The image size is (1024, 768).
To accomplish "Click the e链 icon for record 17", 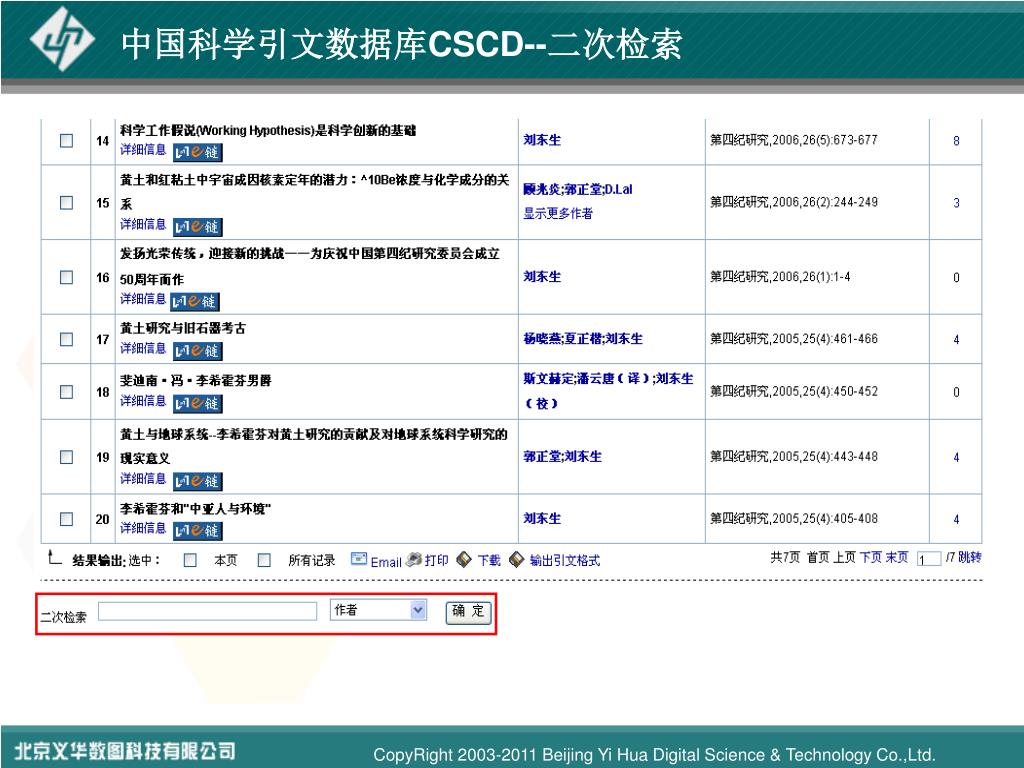I will pyautogui.click(x=198, y=351).
